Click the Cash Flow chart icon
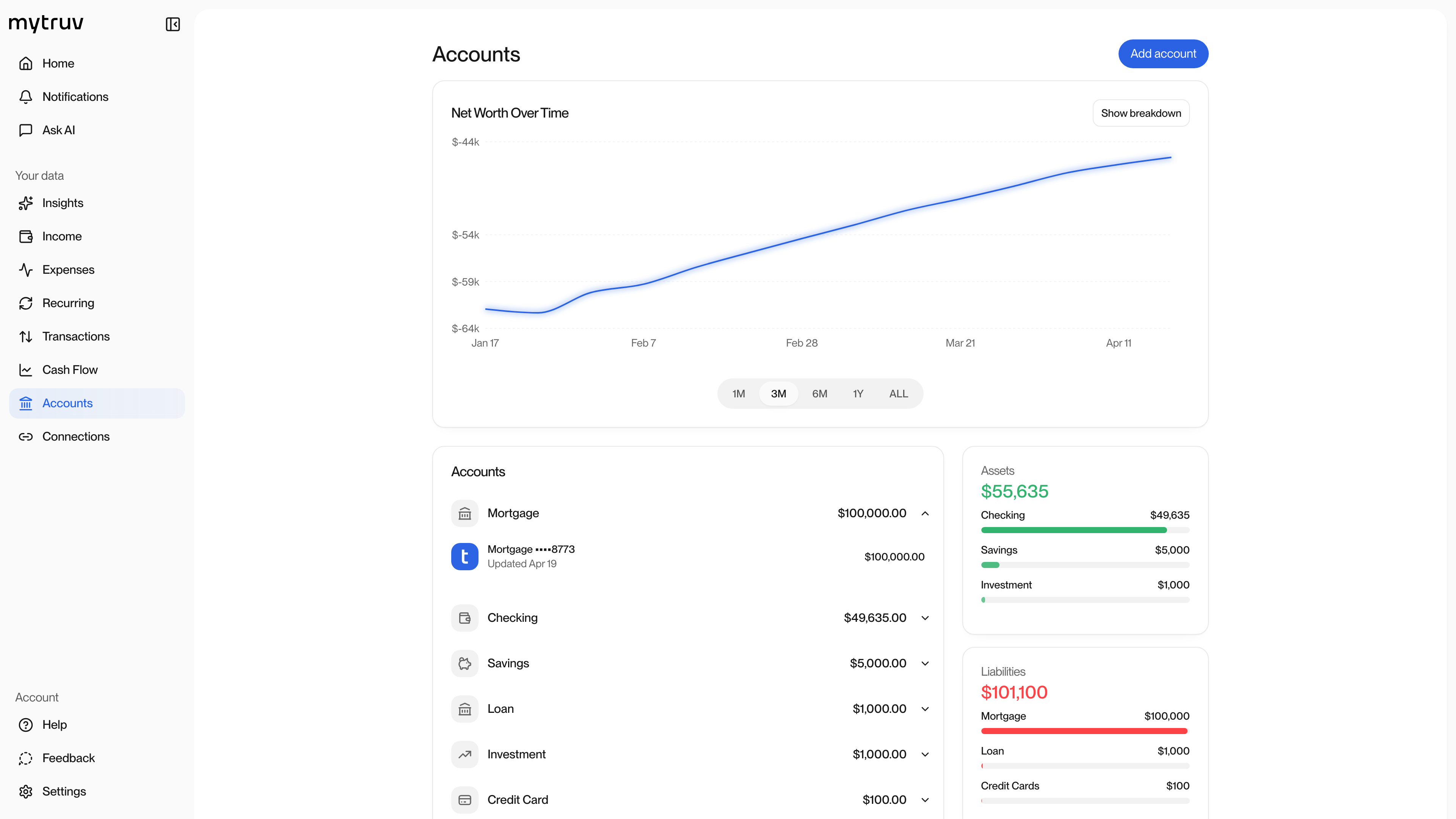 (25, 370)
